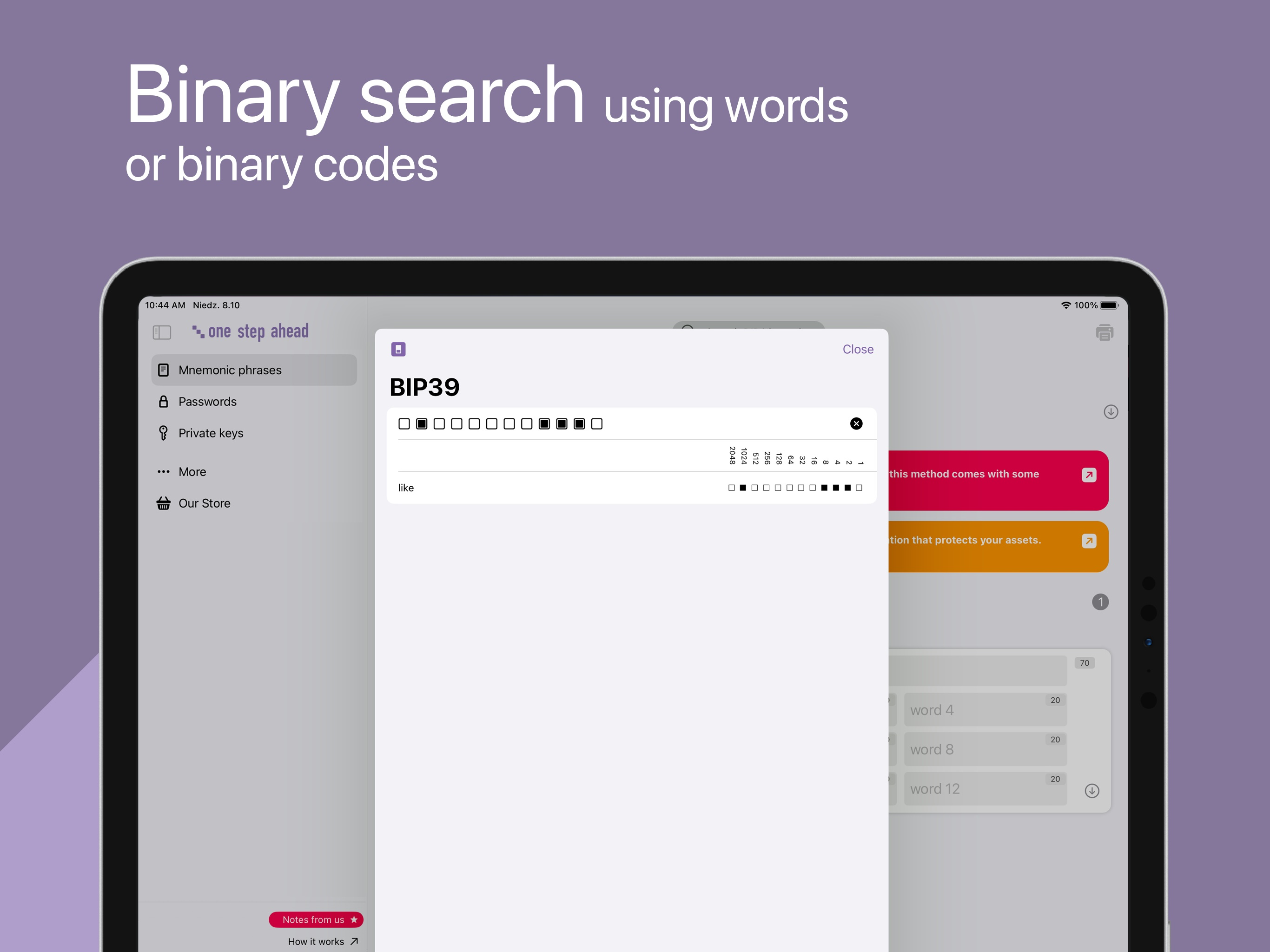Click the Our Store basket icon
The width and height of the screenshot is (1270, 952).
pos(164,503)
